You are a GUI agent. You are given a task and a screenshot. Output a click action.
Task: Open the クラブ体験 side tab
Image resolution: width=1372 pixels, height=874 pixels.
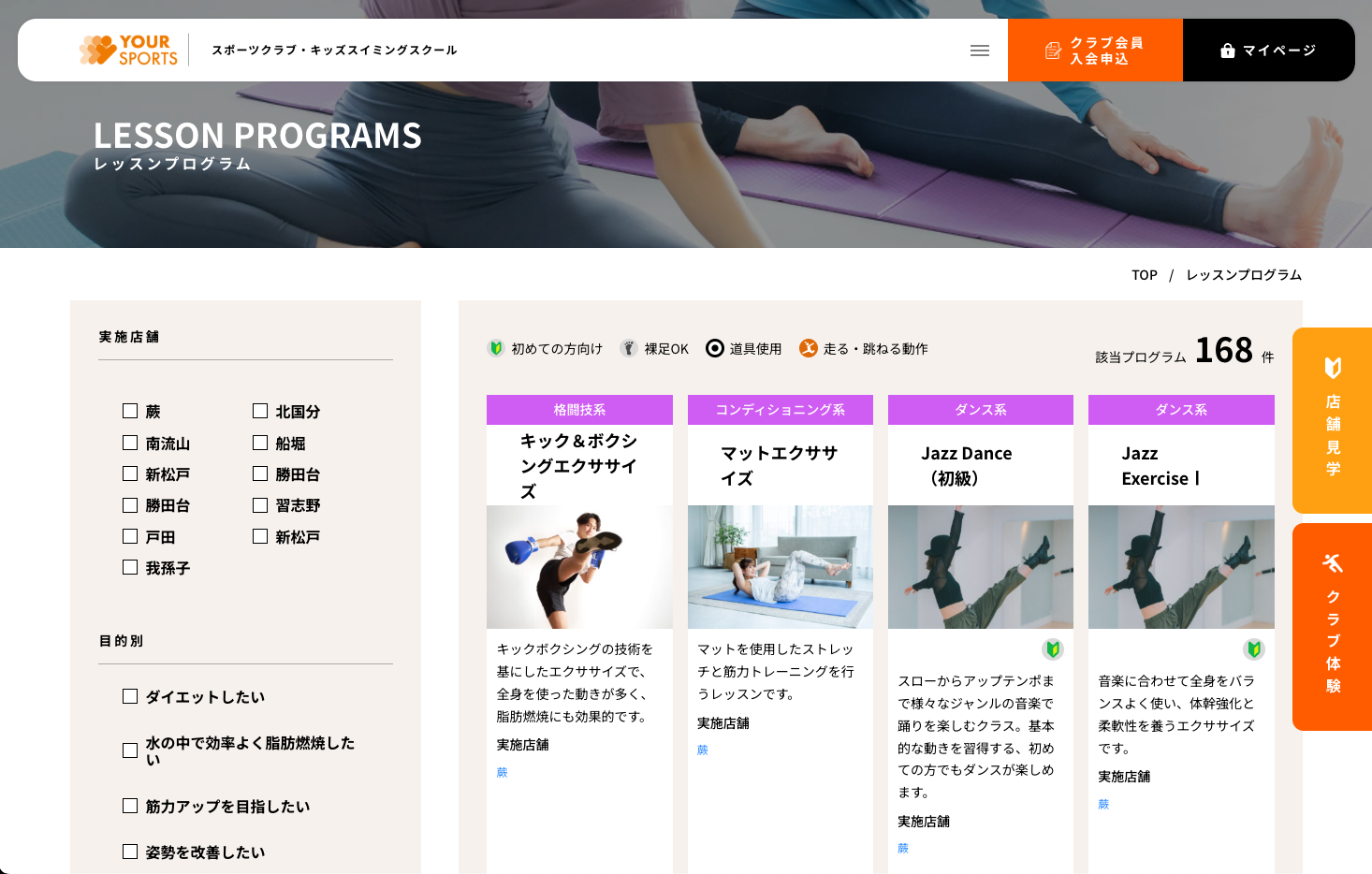click(x=1333, y=627)
